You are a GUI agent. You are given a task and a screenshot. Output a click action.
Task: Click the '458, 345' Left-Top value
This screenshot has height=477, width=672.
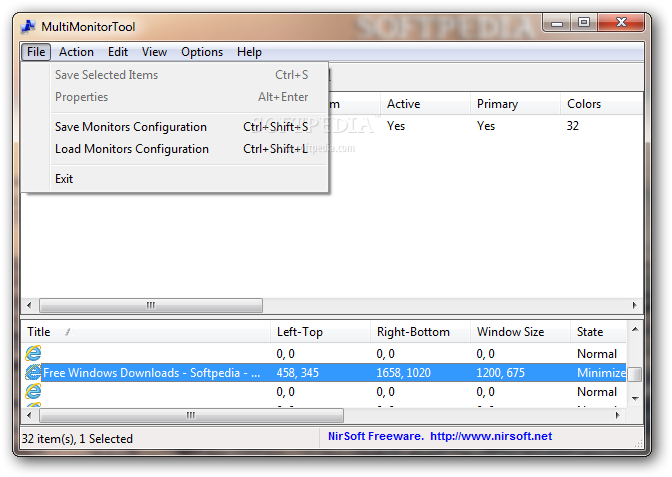297,372
